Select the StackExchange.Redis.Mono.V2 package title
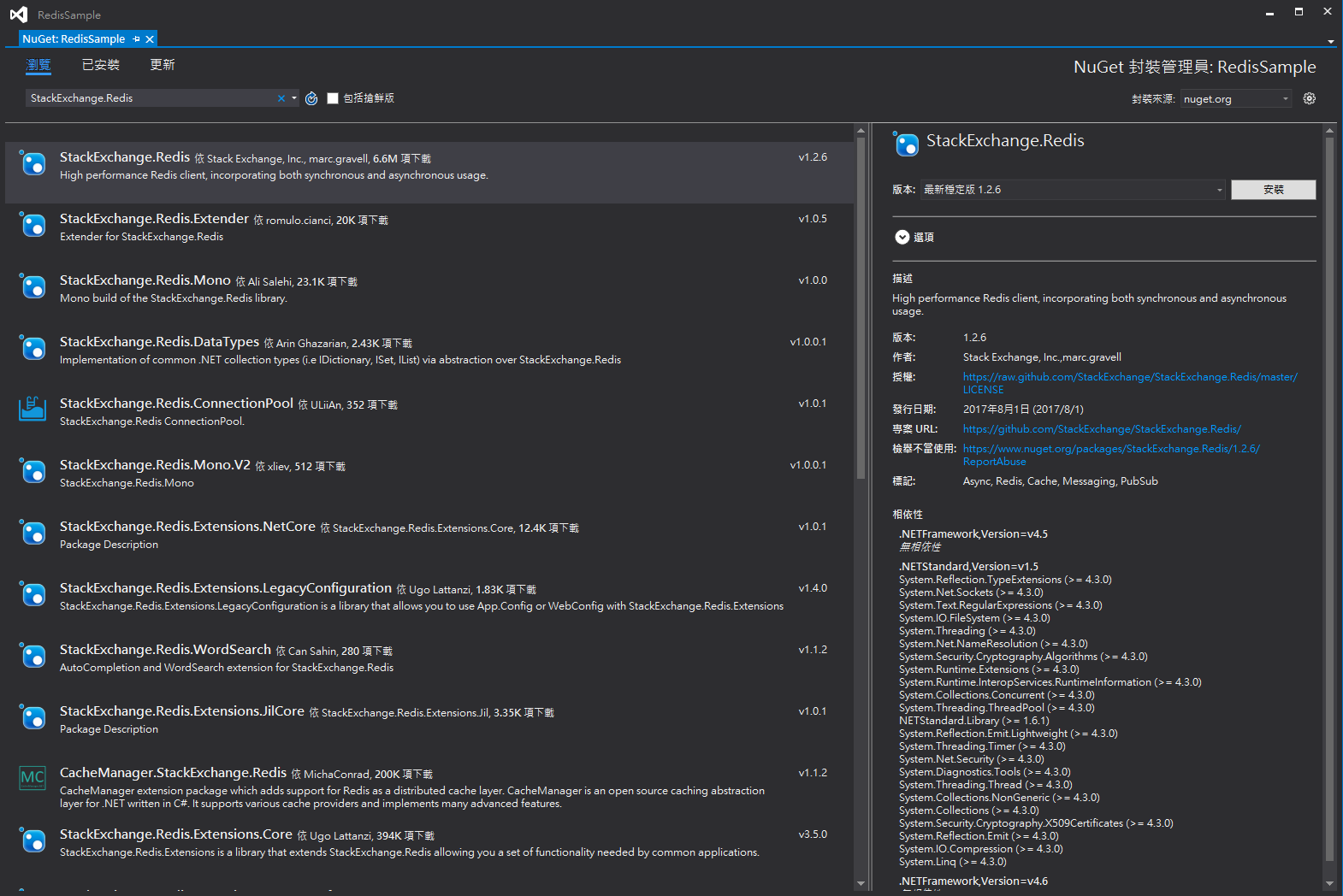Viewport: 1343px width, 896px height. coord(155,465)
